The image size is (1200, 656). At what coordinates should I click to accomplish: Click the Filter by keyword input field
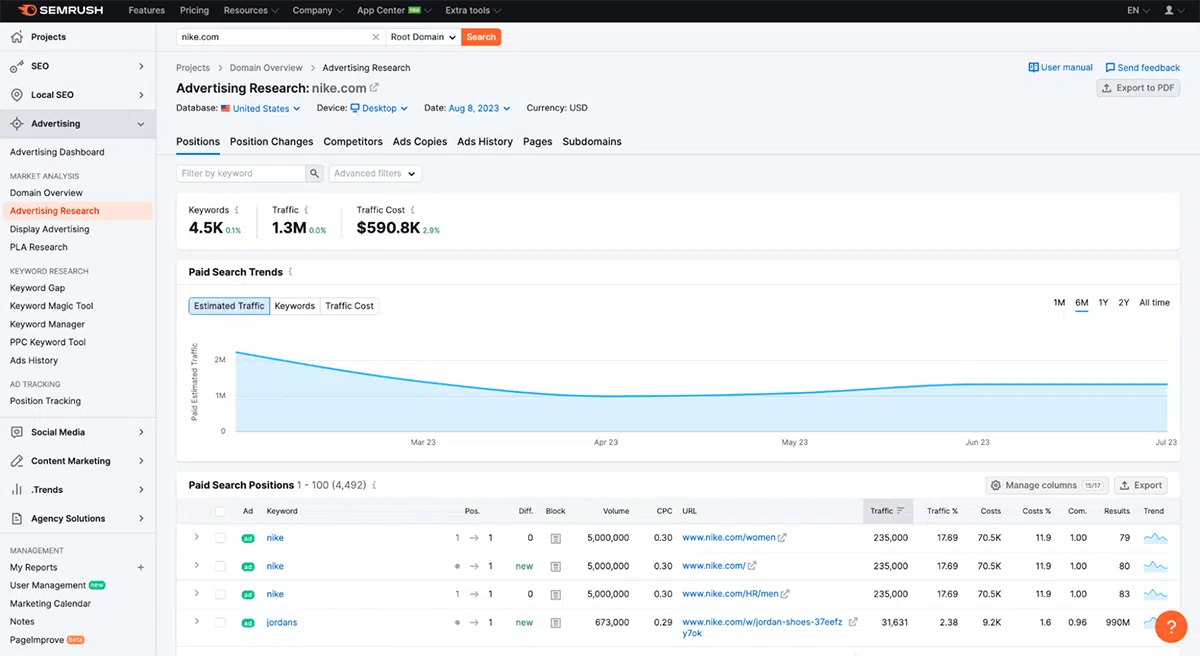point(241,173)
